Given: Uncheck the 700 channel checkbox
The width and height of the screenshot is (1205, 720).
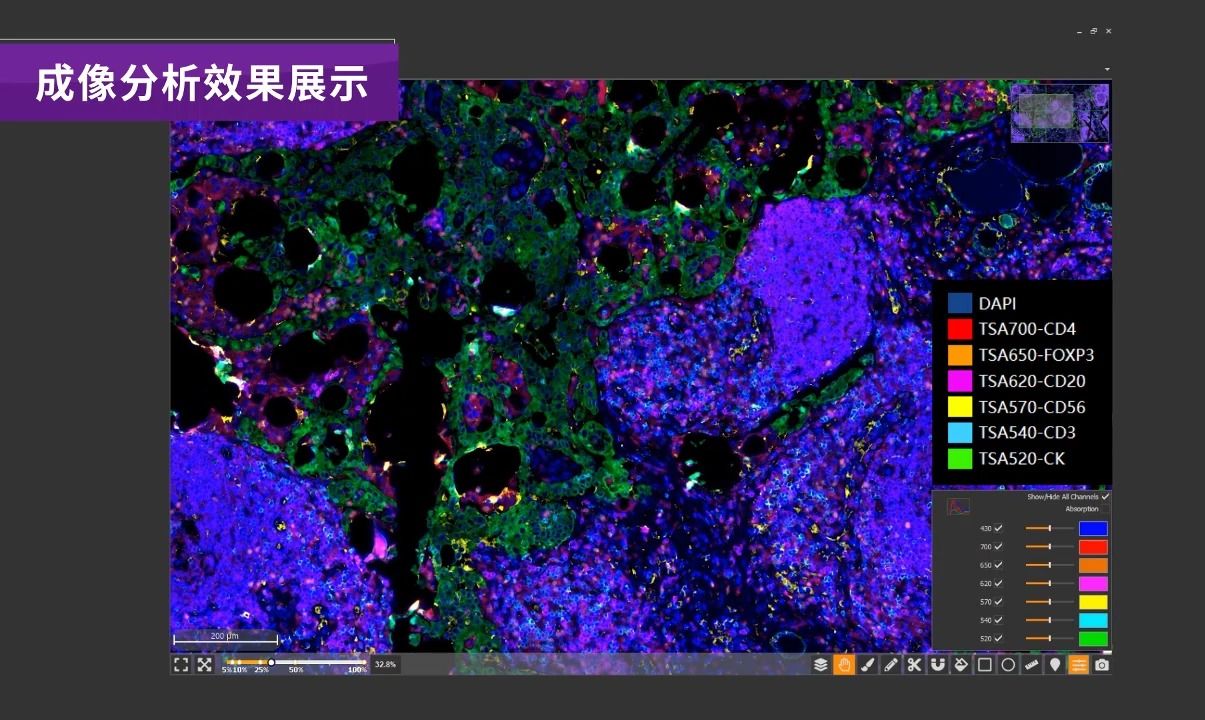Looking at the screenshot, I should [x=998, y=546].
